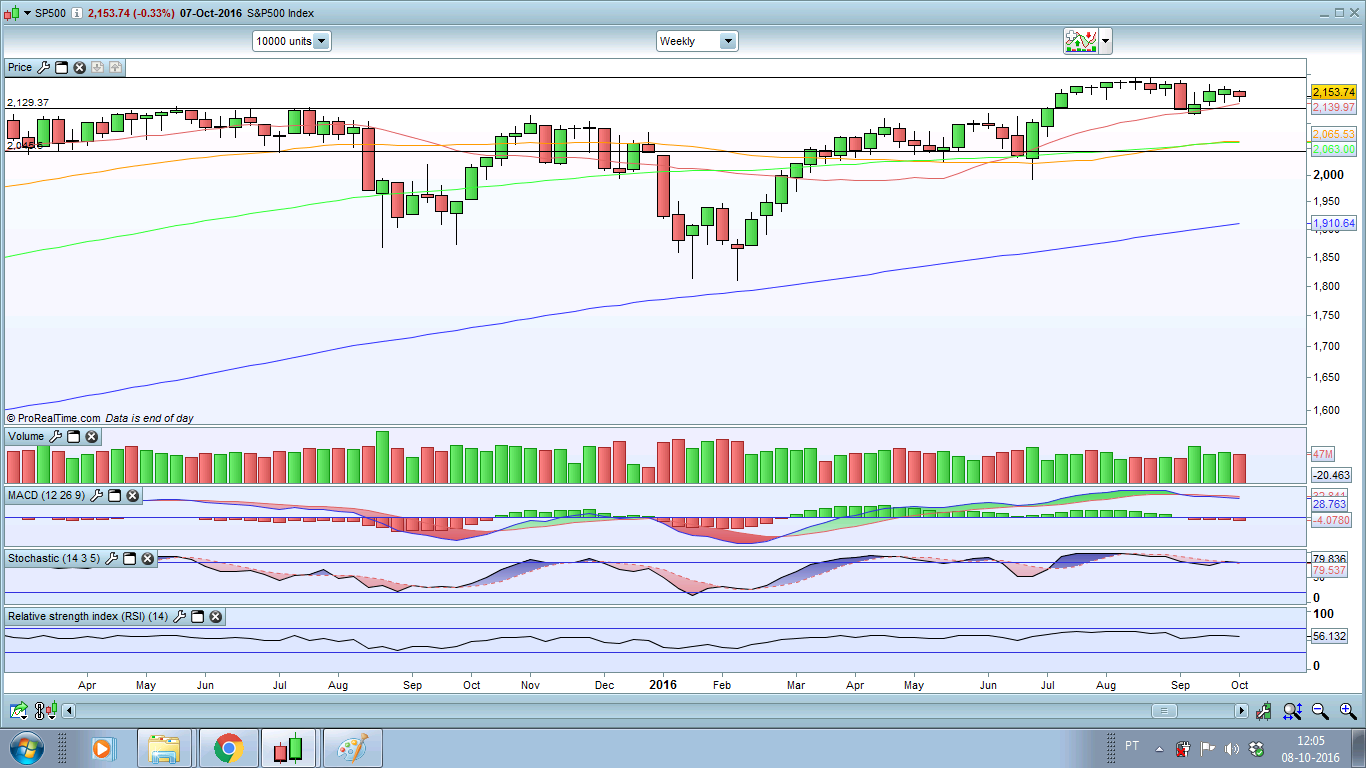Move the Price panel up
The width and height of the screenshot is (1366, 768).
[x=115, y=67]
